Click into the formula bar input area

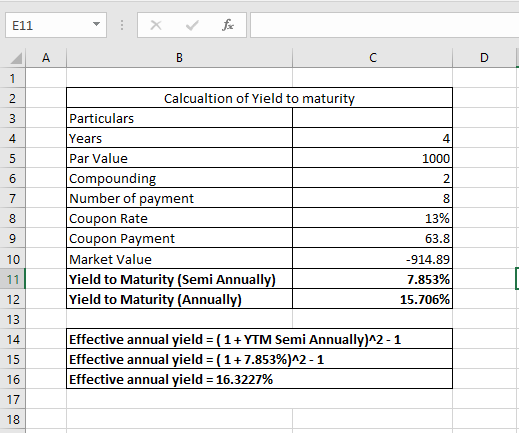click(x=385, y=25)
